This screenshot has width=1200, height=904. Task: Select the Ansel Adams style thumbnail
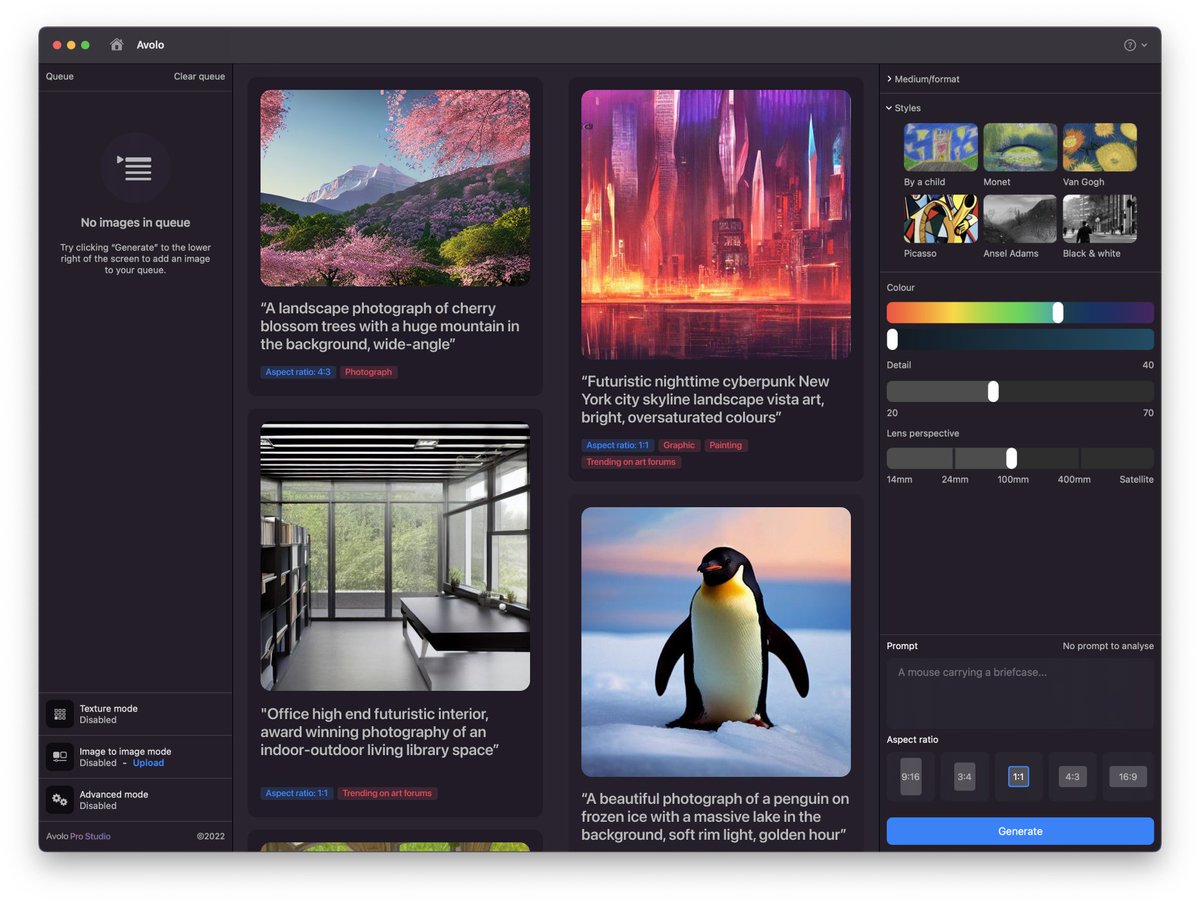[x=1020, y=219]
